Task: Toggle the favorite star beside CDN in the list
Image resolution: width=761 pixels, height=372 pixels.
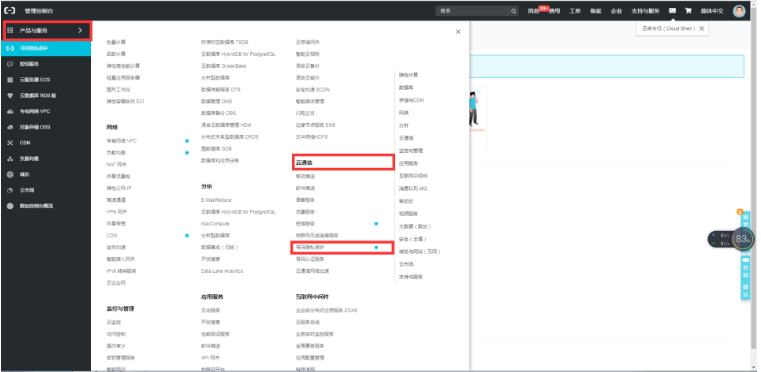Action: pyautogui.click(x=187, y=236)
